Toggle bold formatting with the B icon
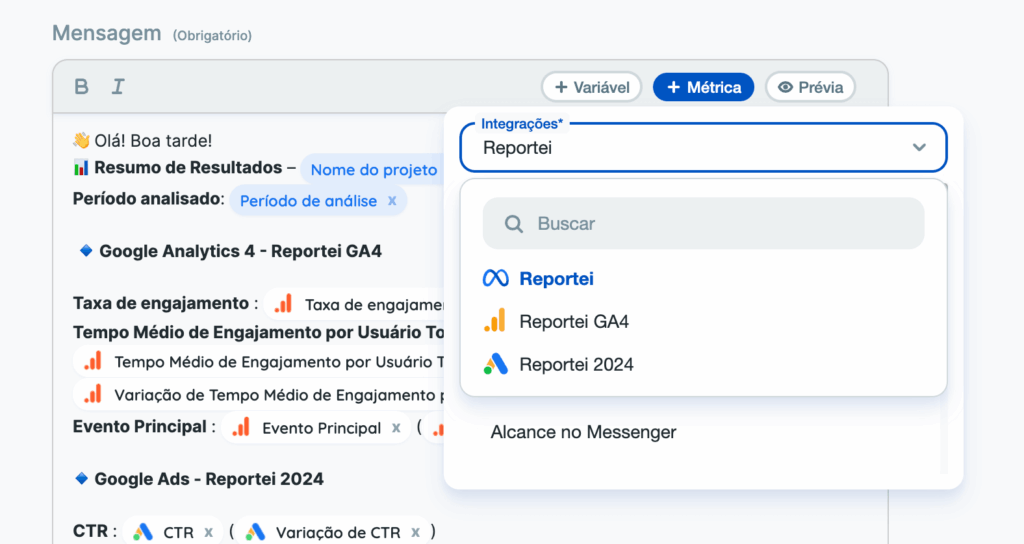1024x544 pixels. (81, 87)
